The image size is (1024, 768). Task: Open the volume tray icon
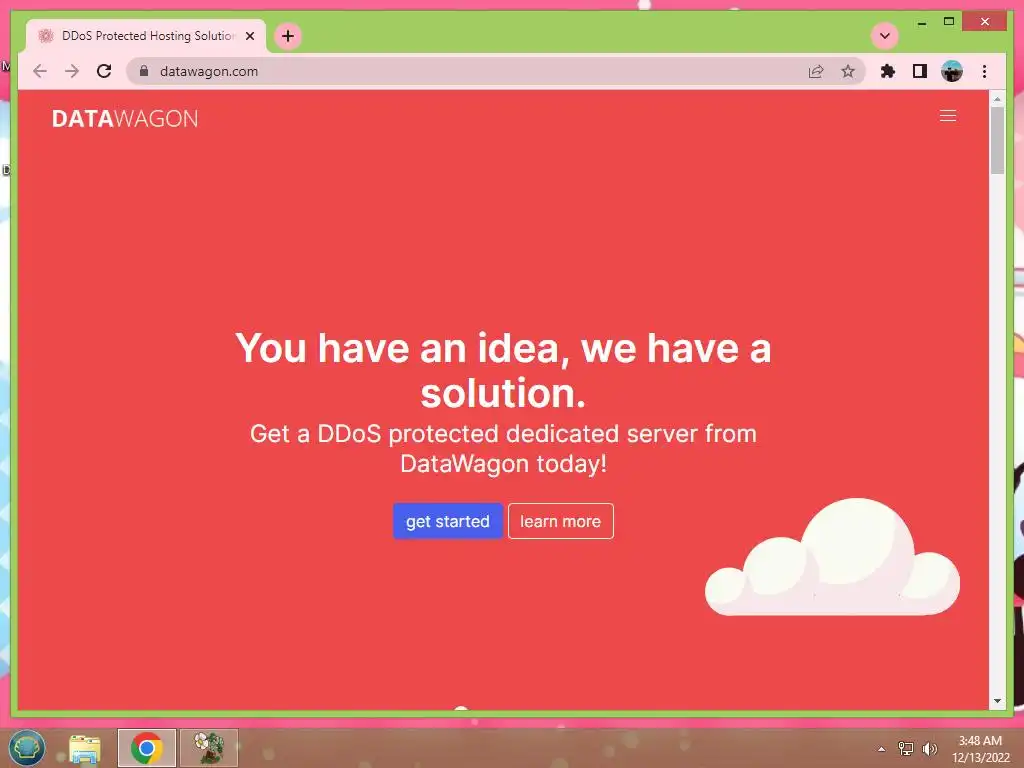929,749
